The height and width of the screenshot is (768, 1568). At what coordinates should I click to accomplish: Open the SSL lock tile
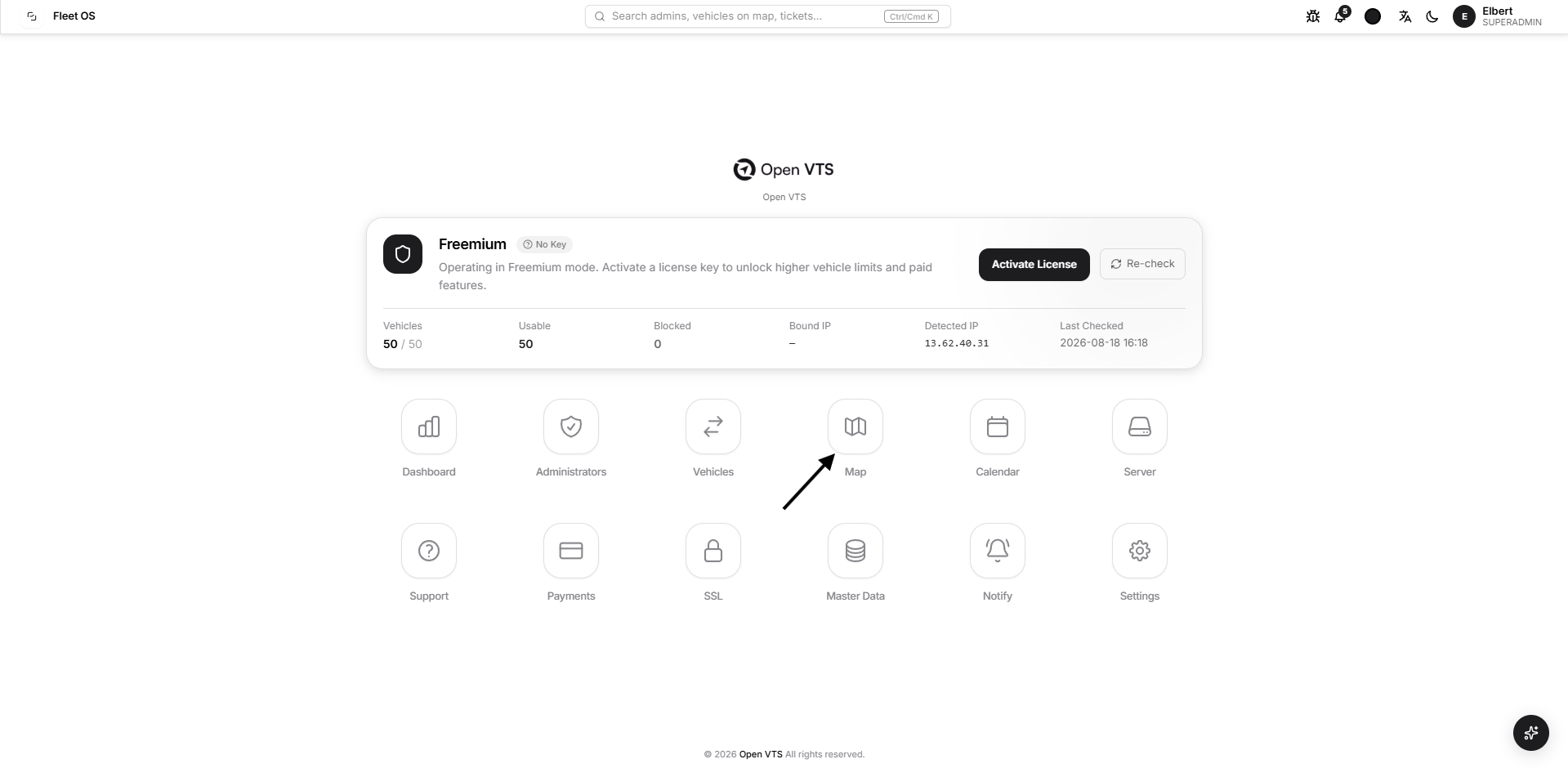[x=713, y=551]
